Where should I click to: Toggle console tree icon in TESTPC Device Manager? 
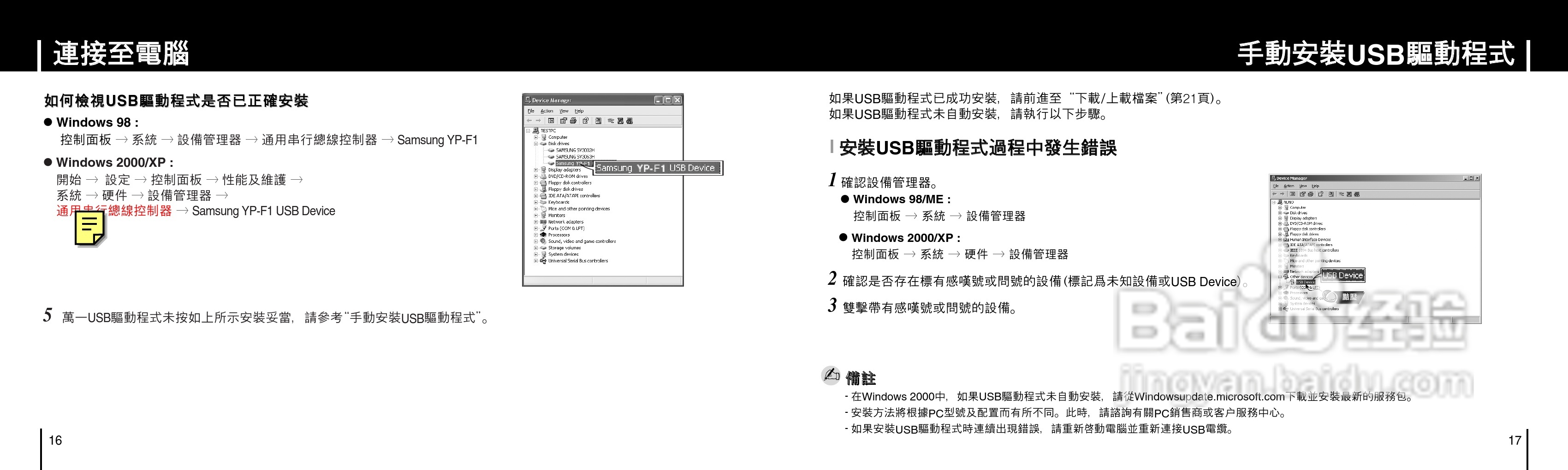pos(552,120)
